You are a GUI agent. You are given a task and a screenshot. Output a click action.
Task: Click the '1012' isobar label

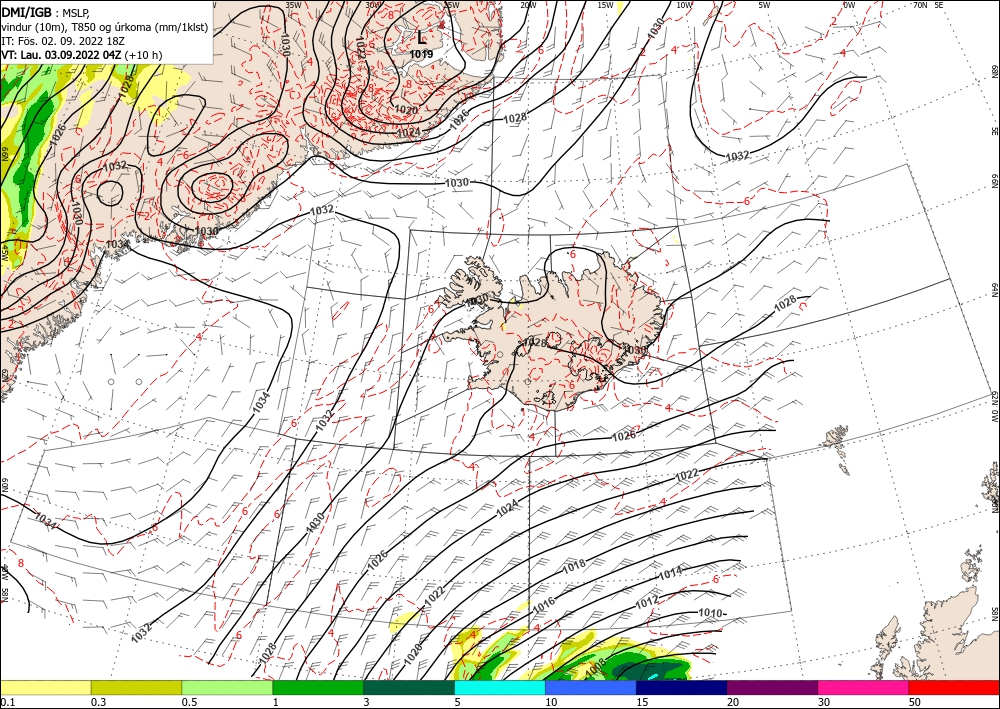click(647, 601)
